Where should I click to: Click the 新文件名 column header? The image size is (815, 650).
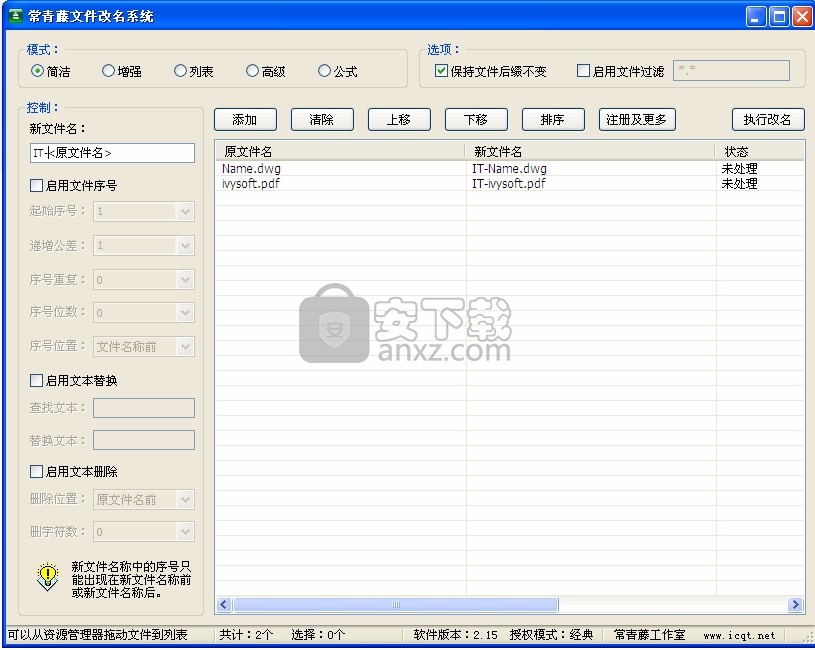tap(590, 151)
